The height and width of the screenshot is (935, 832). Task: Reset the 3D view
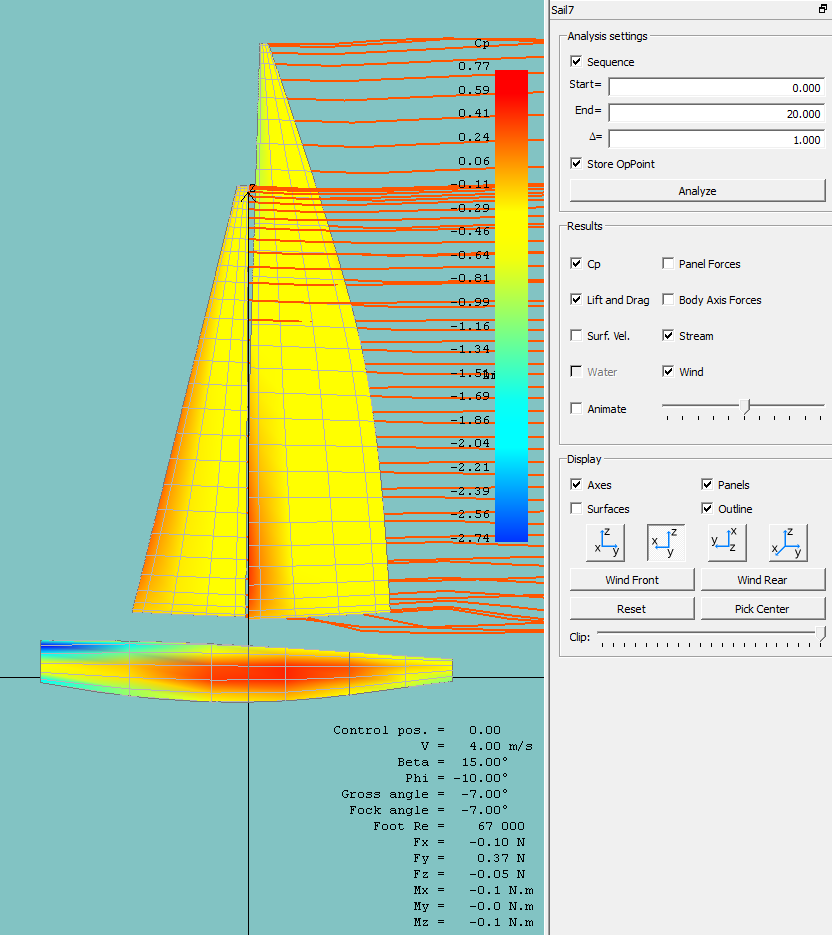click(631, 609)
